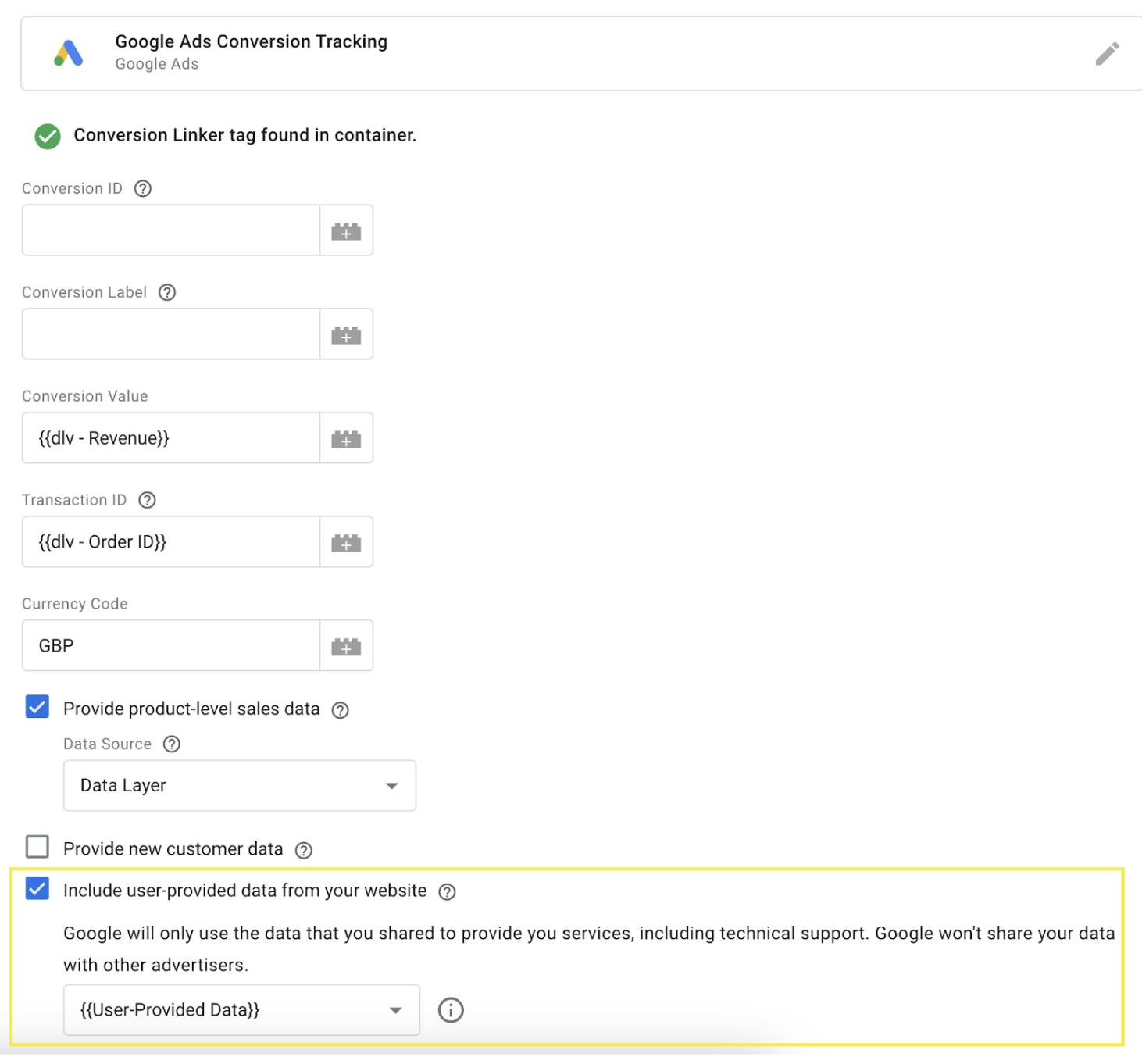
Task: Uncheck Provide product-level sales data
Action: 36,708
